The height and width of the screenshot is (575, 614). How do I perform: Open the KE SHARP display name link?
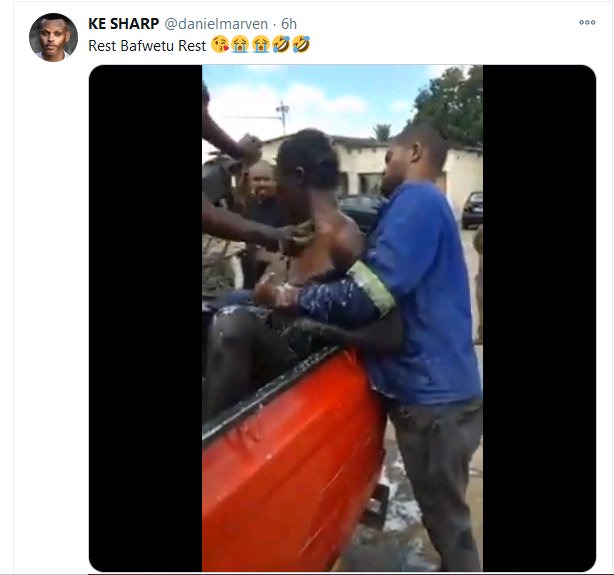point(124,24)
